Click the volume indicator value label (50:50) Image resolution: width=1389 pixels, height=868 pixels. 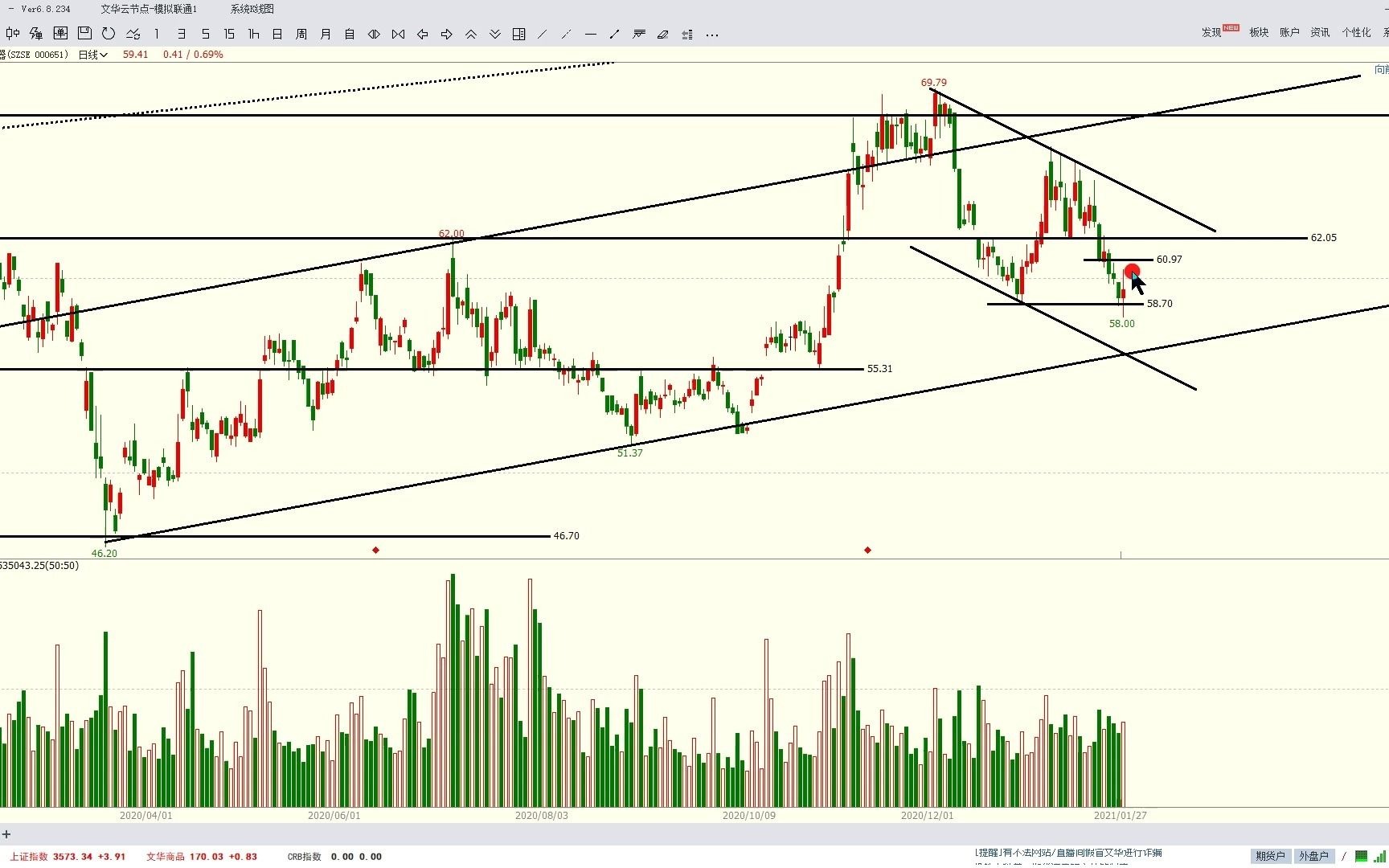pyautogui.click(x=39, y=566)
